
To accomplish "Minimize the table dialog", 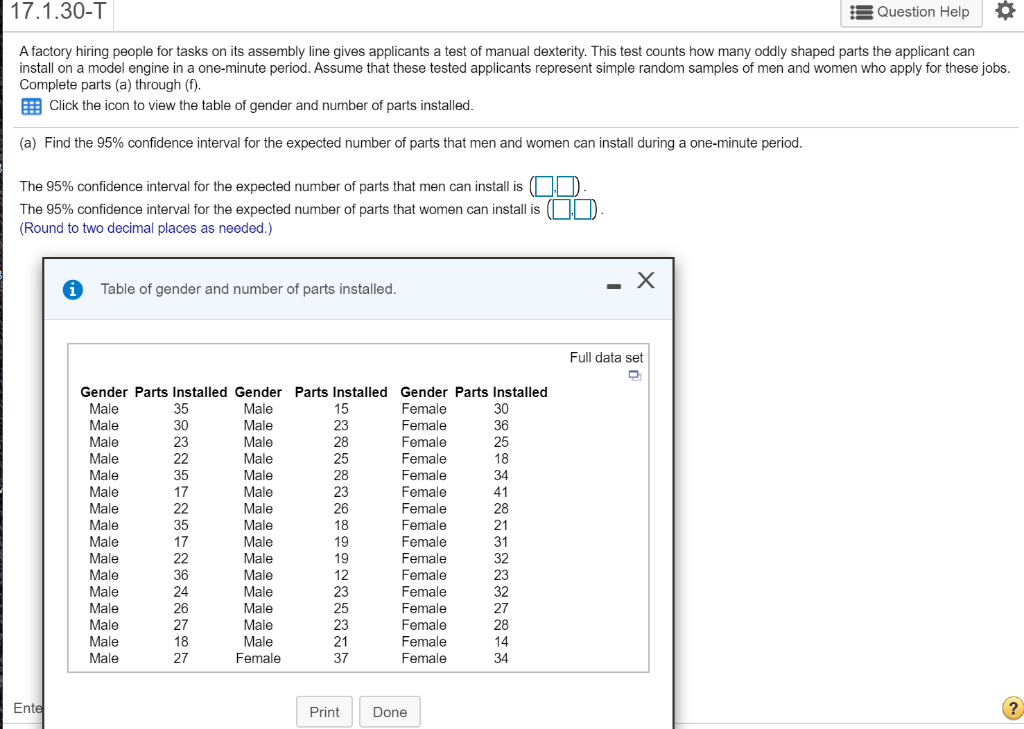I will pyautogui.click(x=613, y=286).
